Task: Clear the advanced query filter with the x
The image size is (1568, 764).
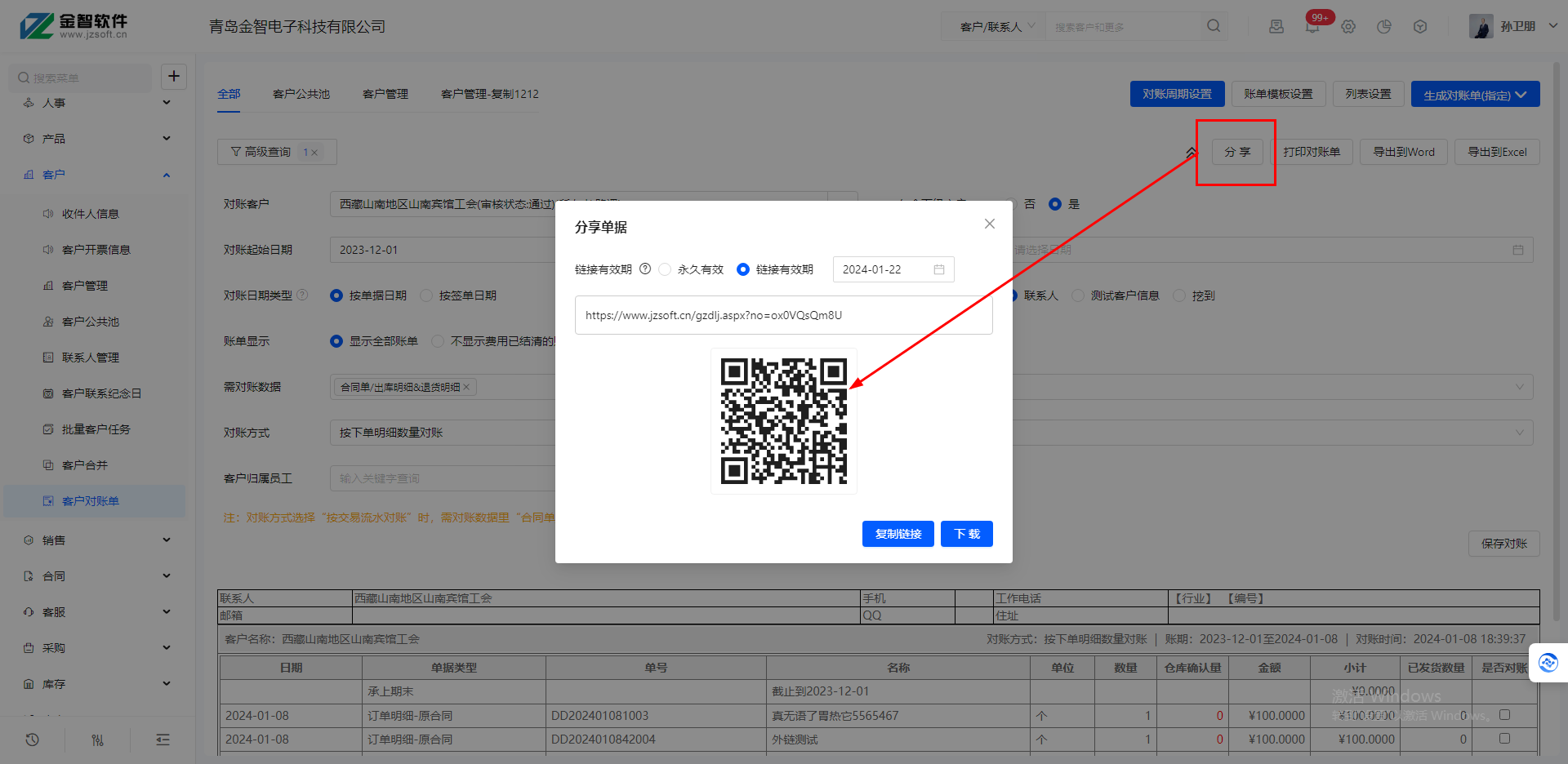Action: [314, 153]
